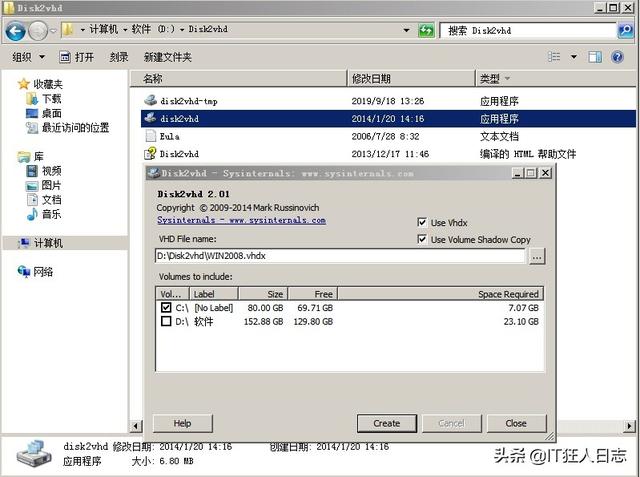
Task: Expand the address bar history dropdown
Action: pyautogui.click(x=406, y=30)
